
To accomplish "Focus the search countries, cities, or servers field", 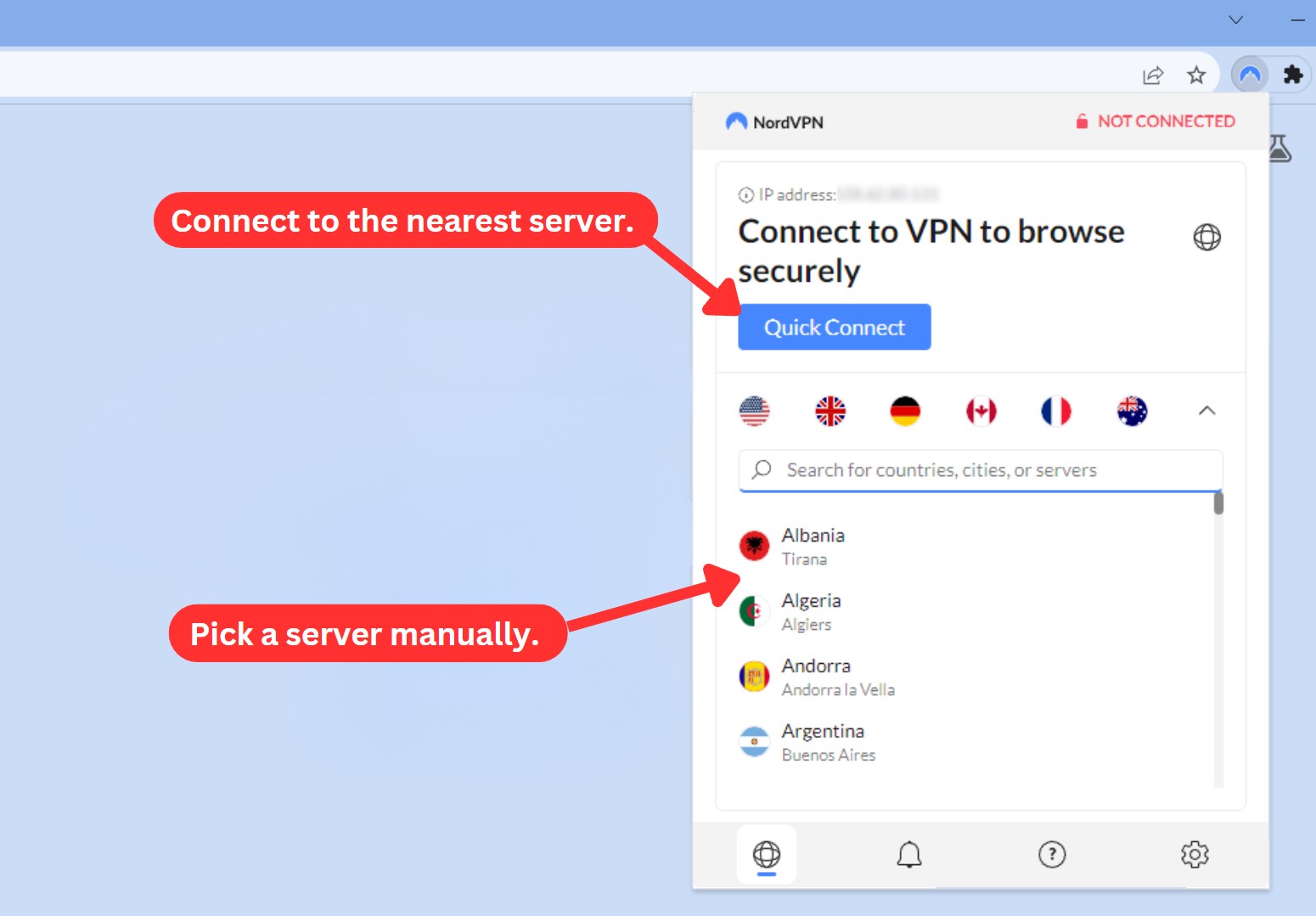I will [x=981, y=470].
